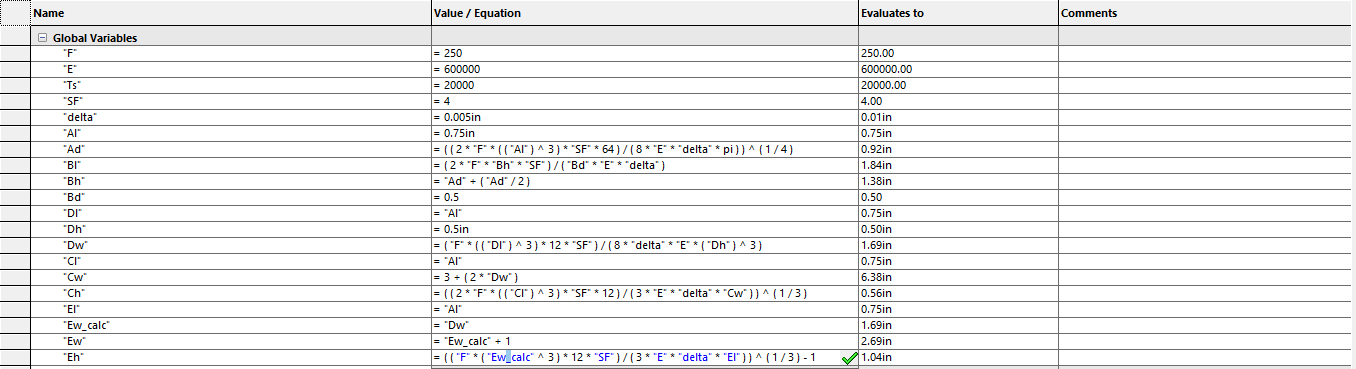This screenshot has height=369, width=1356.
Task: Select the "SF" variable name cell
Action: pyautogui.click(x=230, y=101)
